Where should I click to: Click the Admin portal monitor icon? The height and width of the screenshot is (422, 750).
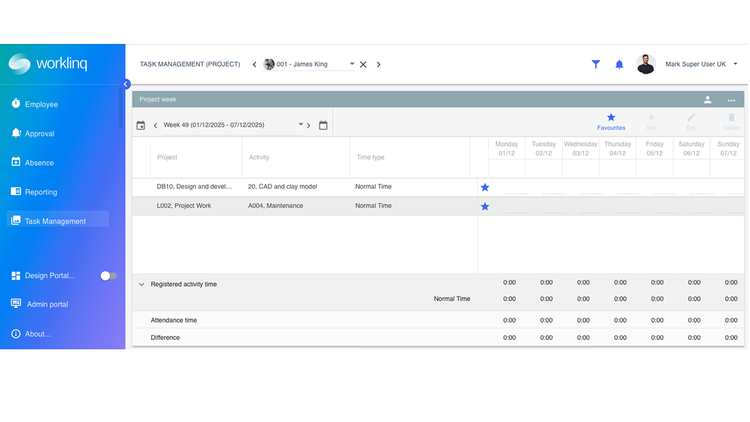tap(16, 303)
